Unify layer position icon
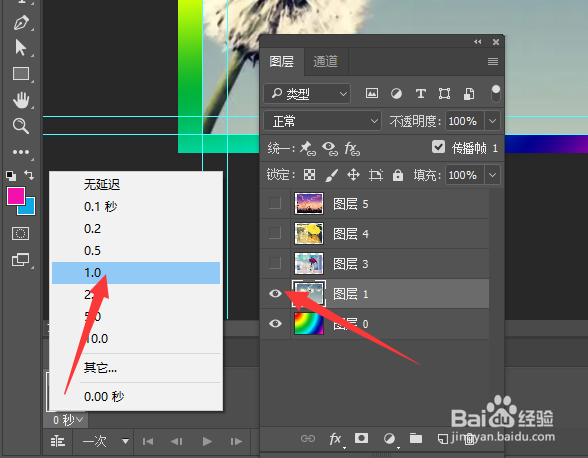 point(308,149)
